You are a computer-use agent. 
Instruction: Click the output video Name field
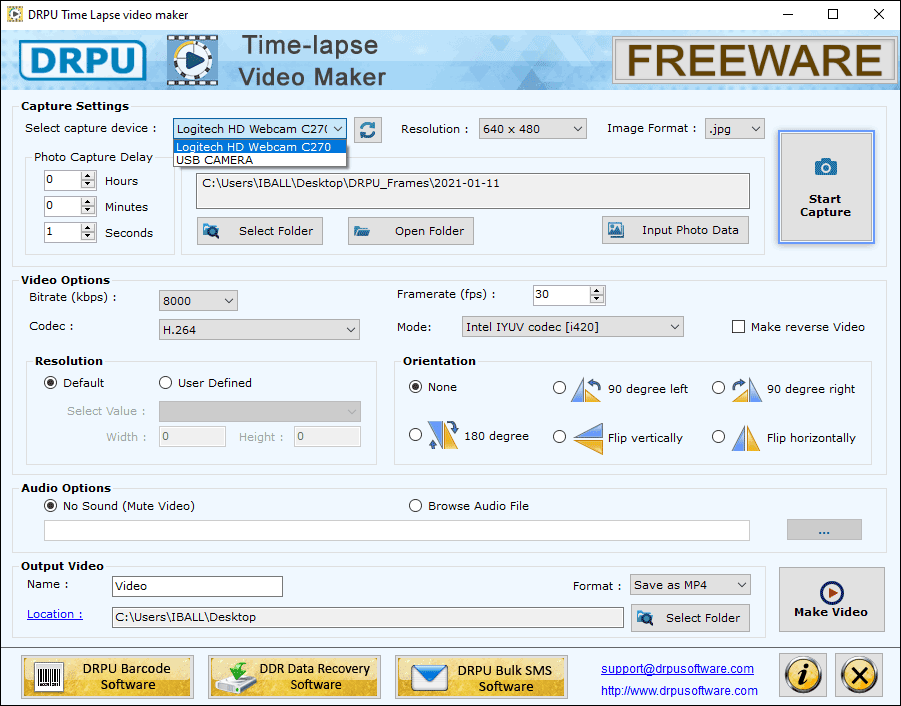197,586
